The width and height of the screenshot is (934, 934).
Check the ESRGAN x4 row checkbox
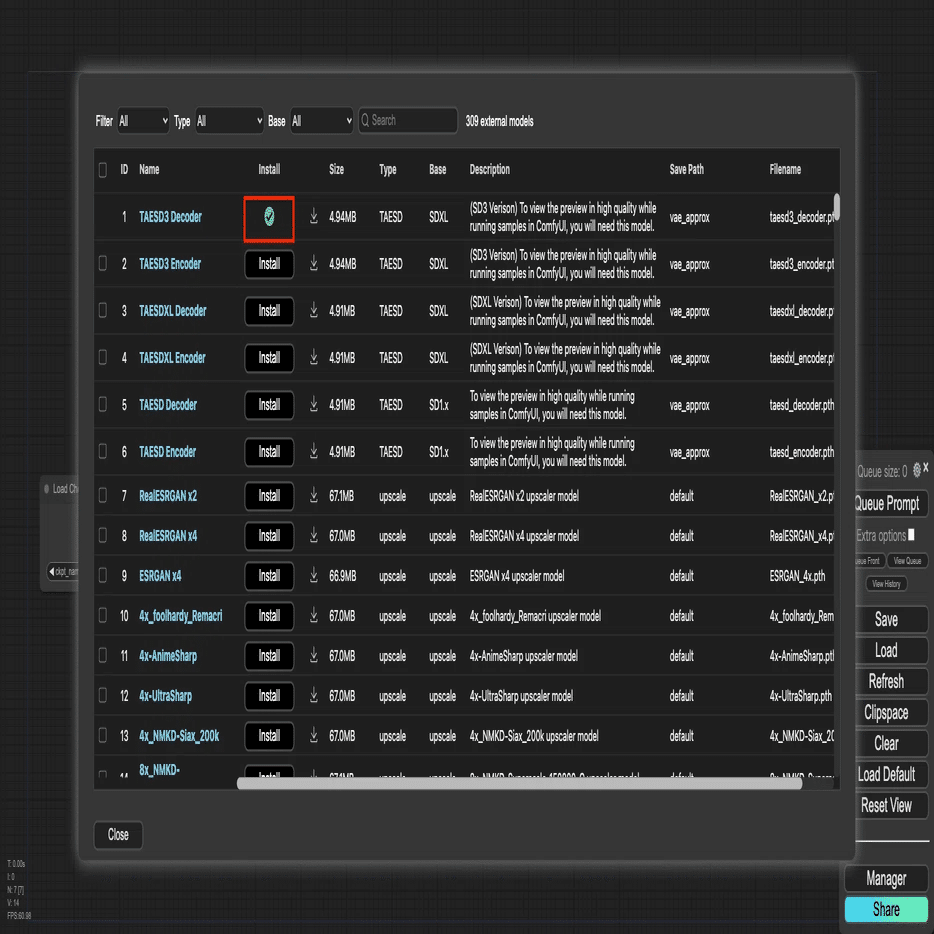102,575
